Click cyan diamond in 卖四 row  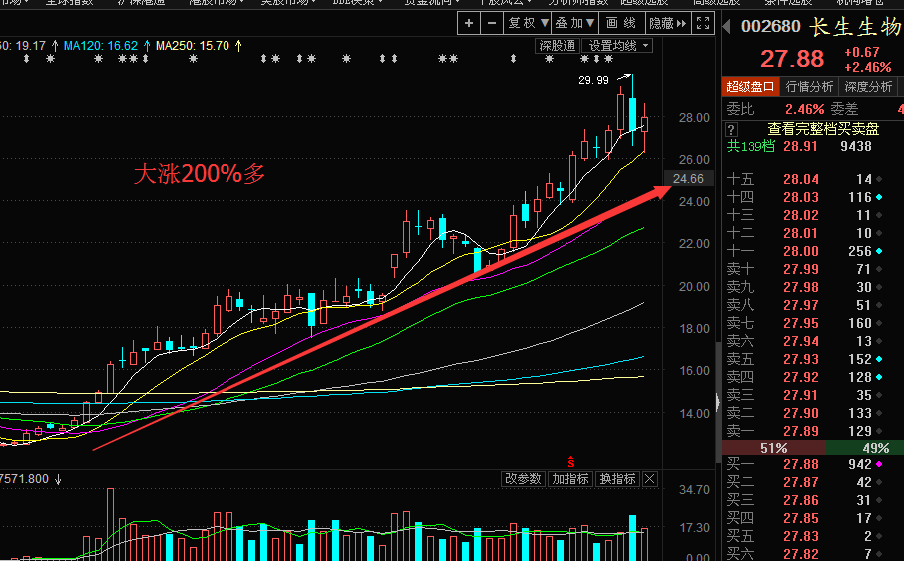tap(879, 377)
